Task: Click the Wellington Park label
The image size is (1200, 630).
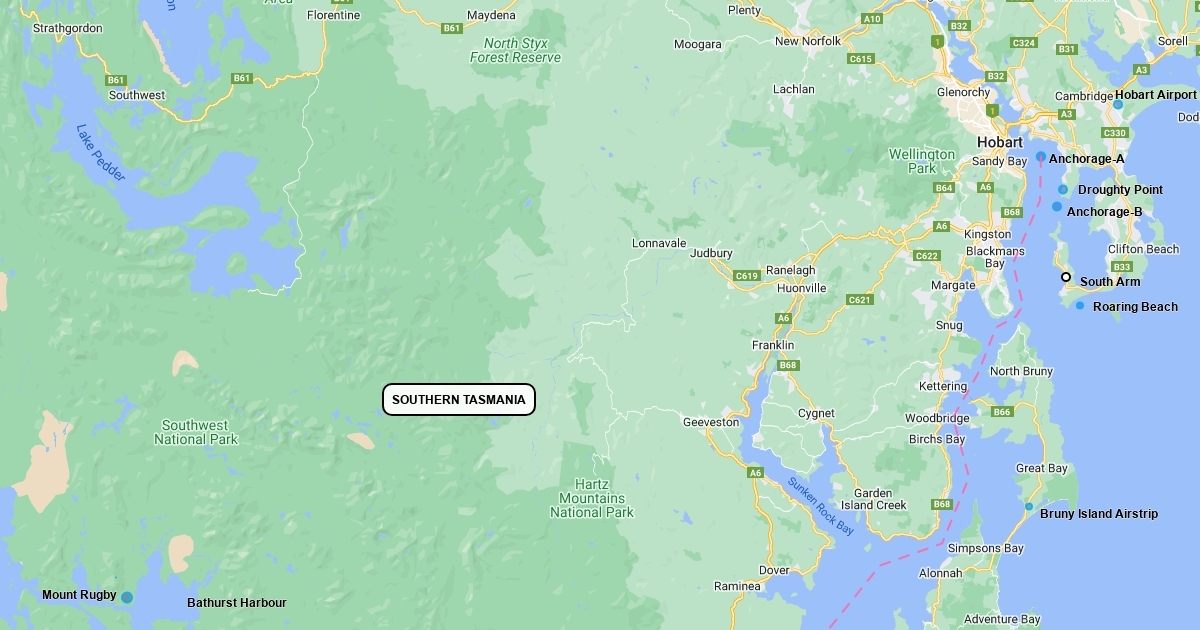Action: [x=922, y=161]
